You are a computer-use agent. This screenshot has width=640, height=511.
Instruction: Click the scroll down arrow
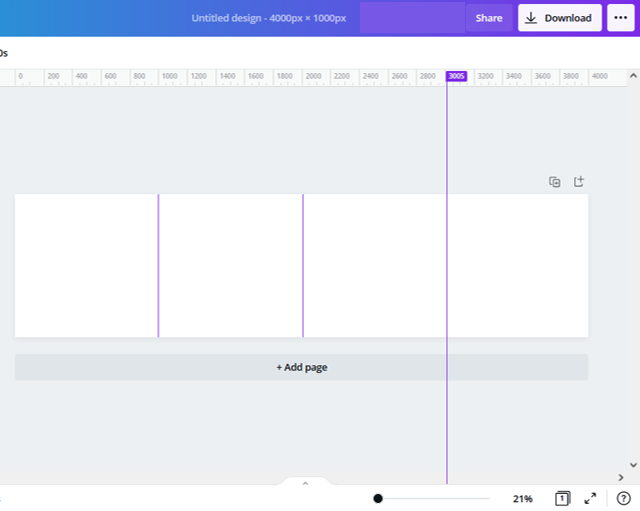[633, 465]
